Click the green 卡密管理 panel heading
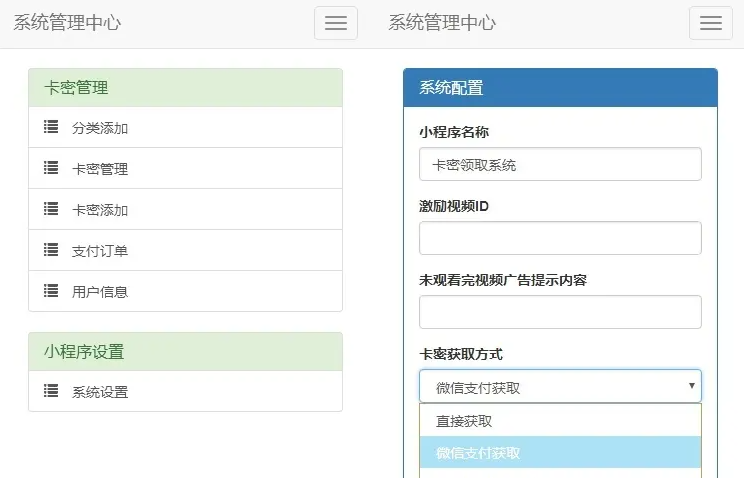 click(185, 88)
